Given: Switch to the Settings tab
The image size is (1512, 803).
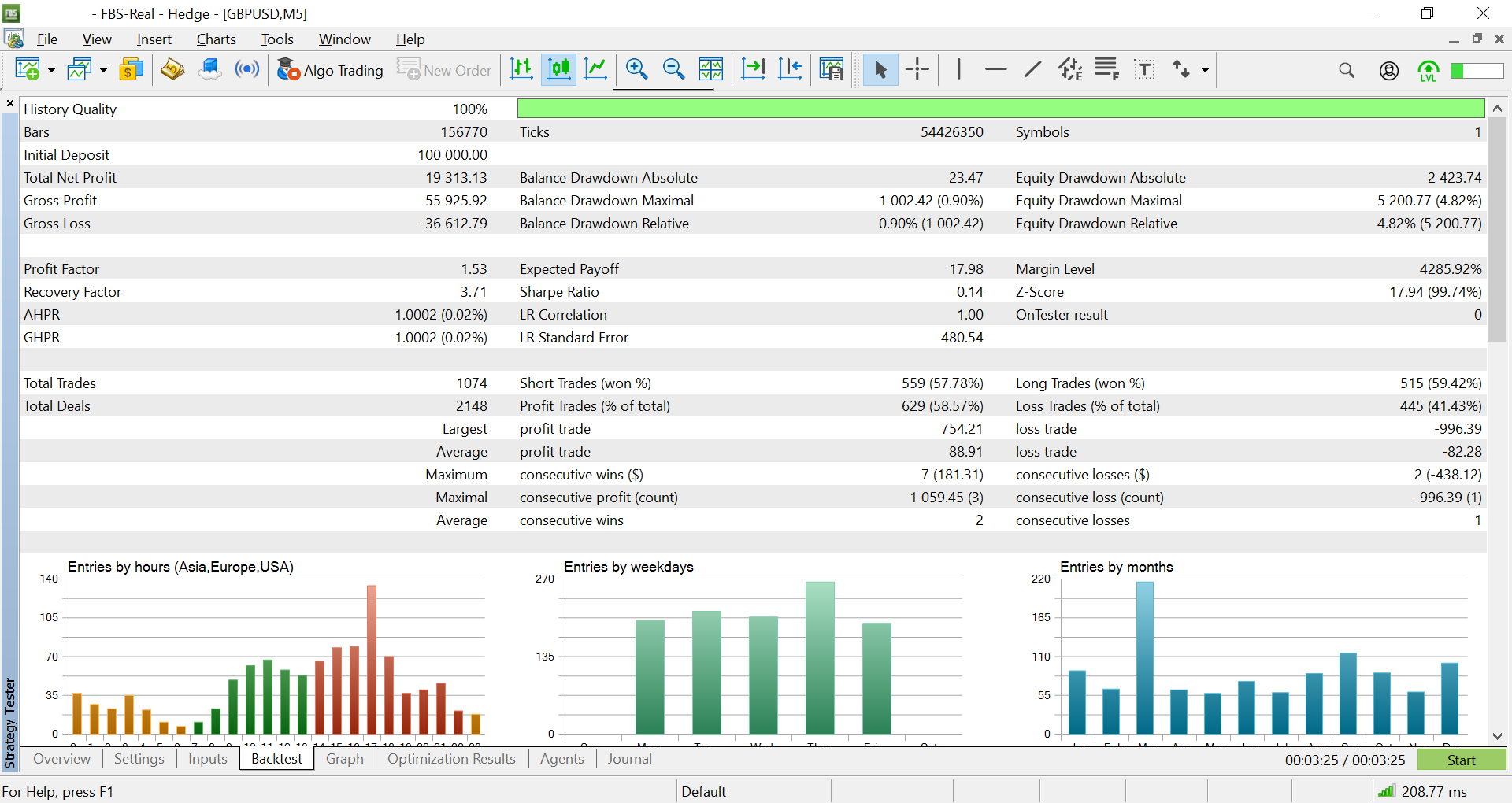Looking at the screenshot, I should coord(139,759).
